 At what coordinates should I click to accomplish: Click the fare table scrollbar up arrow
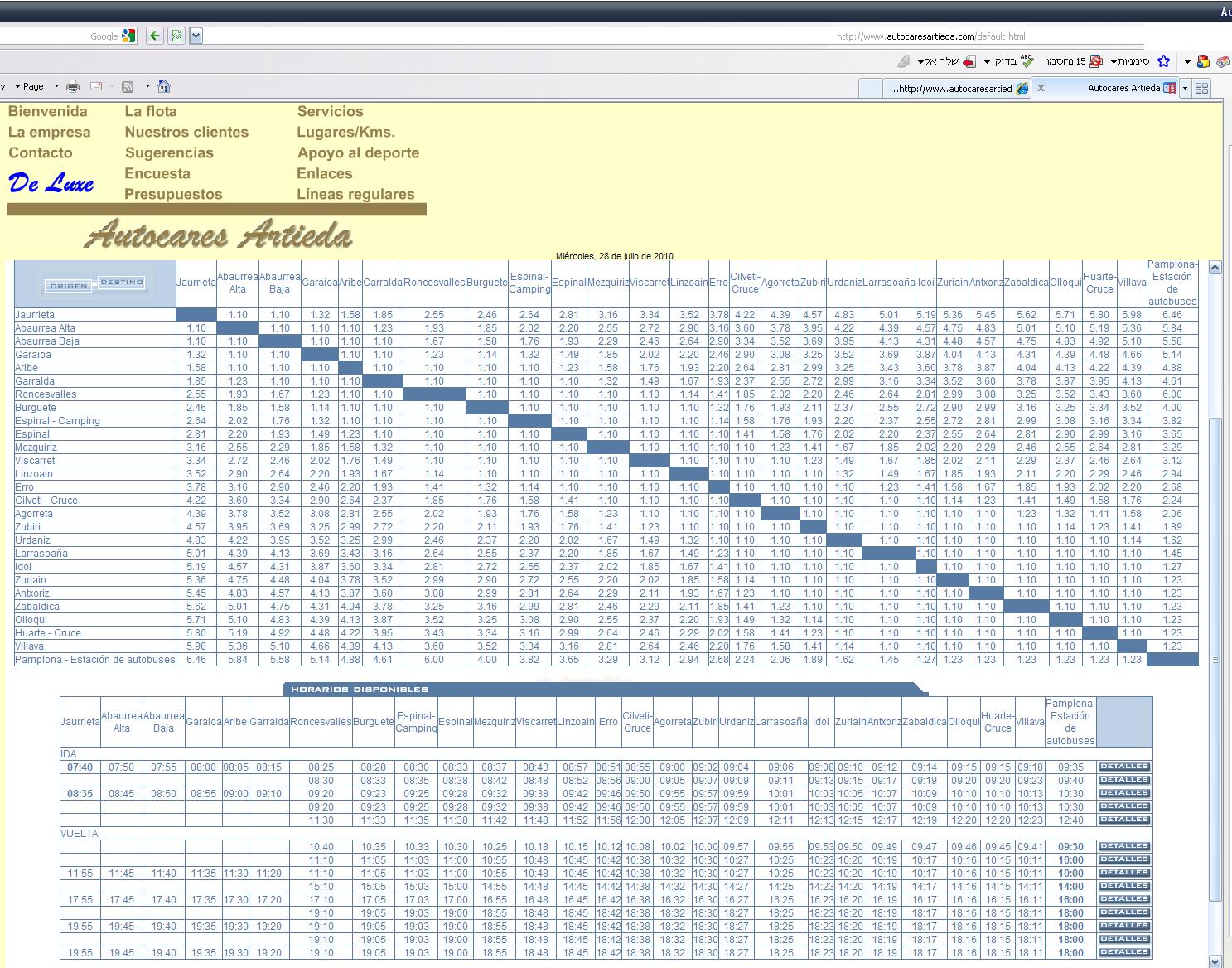(x=1215, y=268)
